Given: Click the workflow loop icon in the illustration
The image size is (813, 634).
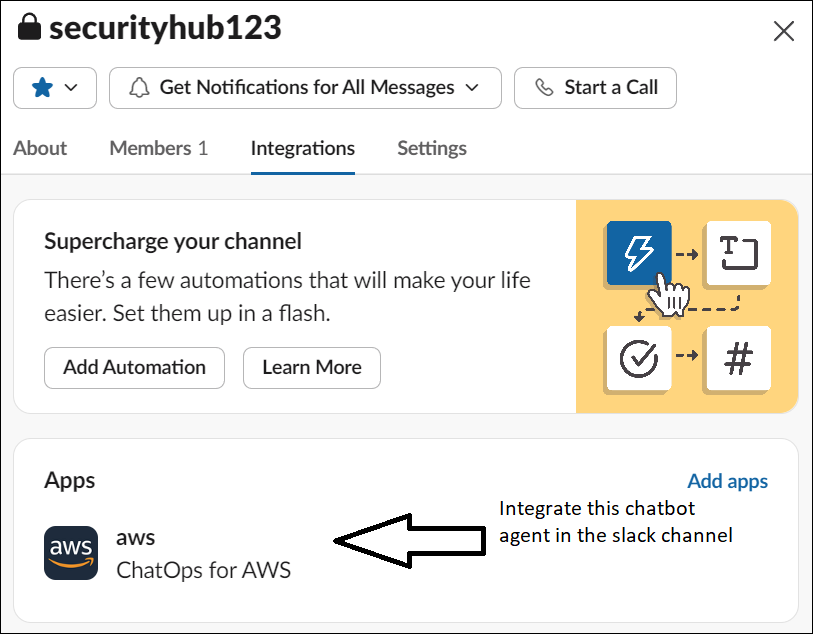Looking at the screenshot, I should point(737,253).
